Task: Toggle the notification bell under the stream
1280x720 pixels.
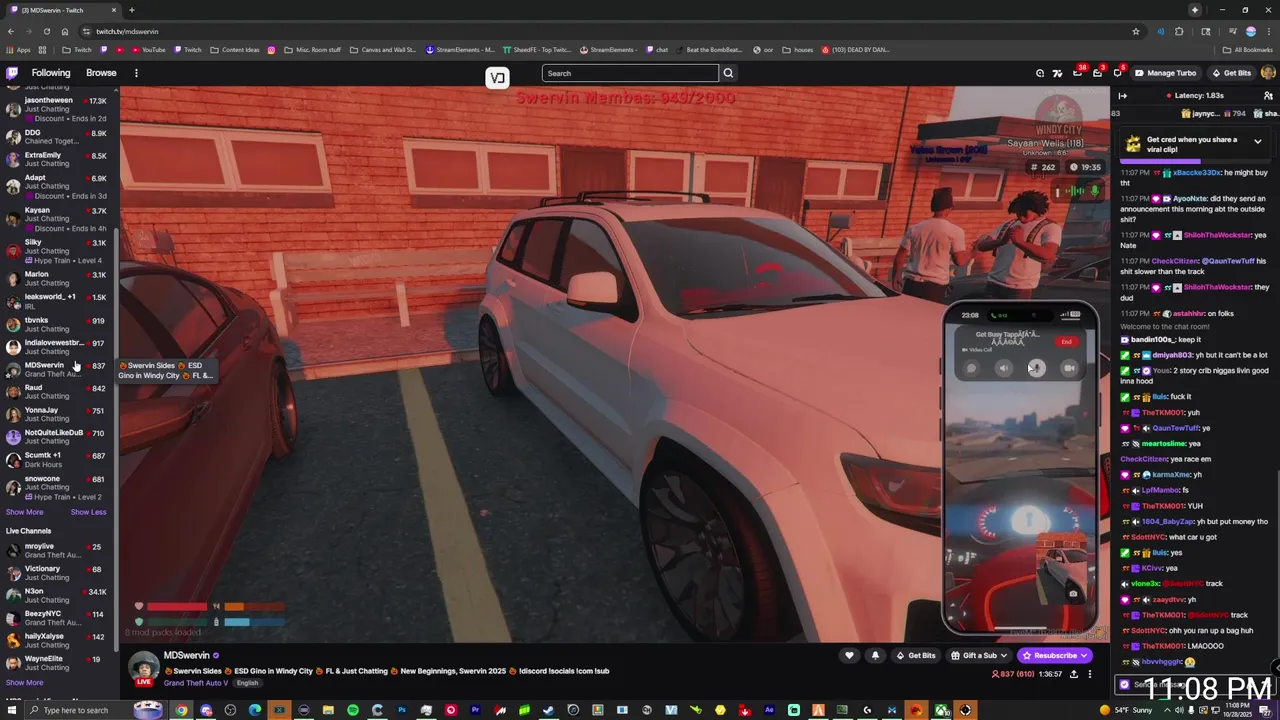Action: 875,656
